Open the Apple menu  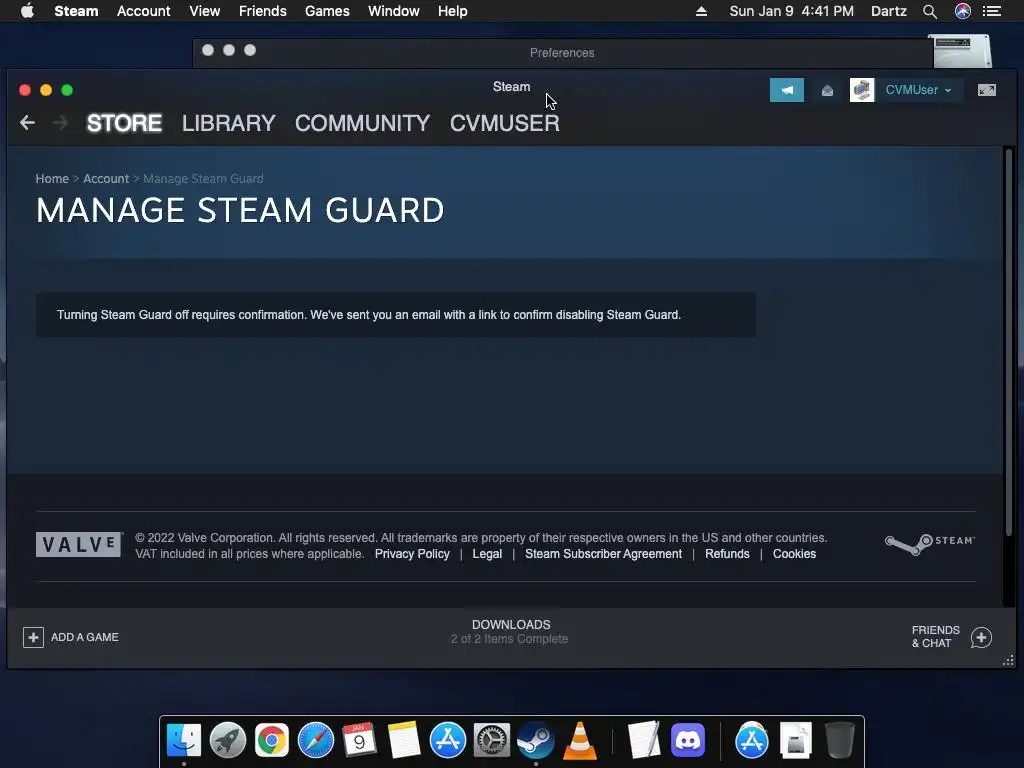click(27, 11)
